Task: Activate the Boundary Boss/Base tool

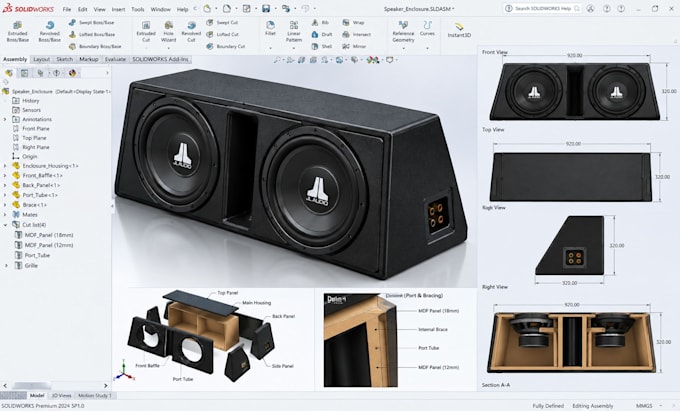Action: pyautogui.click(x=95, y=46)
